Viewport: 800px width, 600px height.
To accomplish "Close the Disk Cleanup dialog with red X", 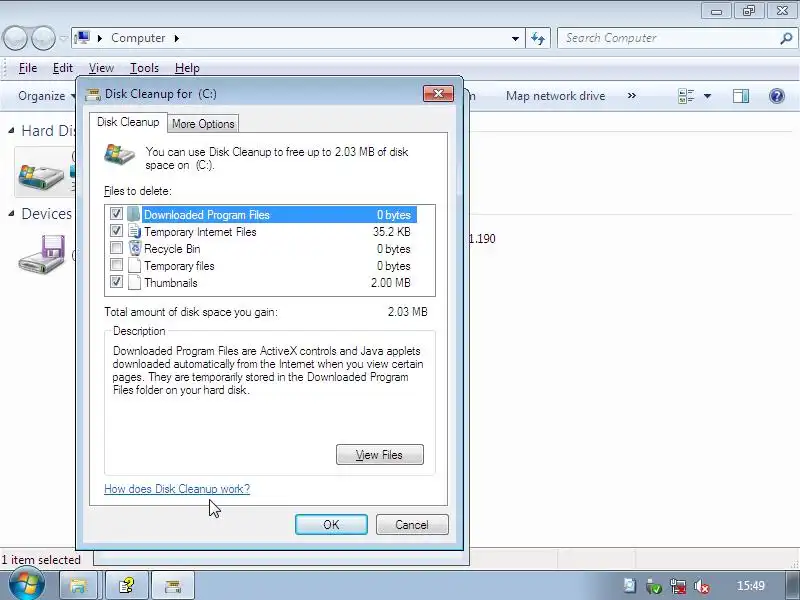I will coord(438,93).
